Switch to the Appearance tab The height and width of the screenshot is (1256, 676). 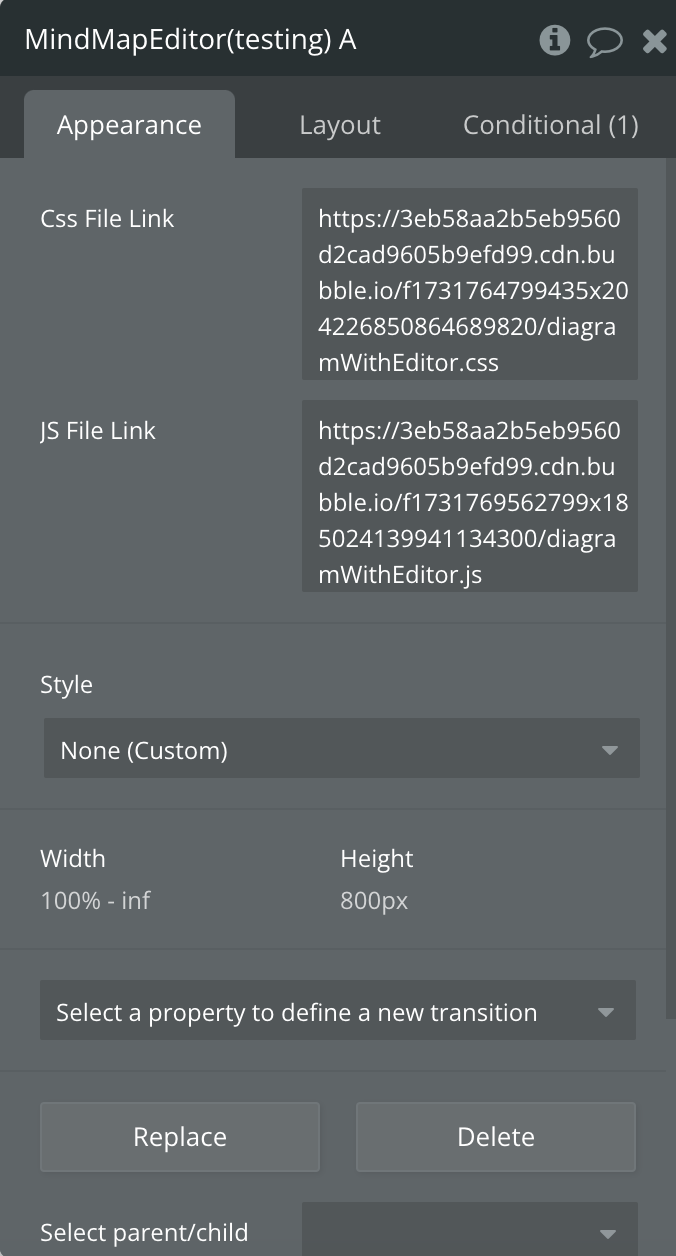point(129,125)
